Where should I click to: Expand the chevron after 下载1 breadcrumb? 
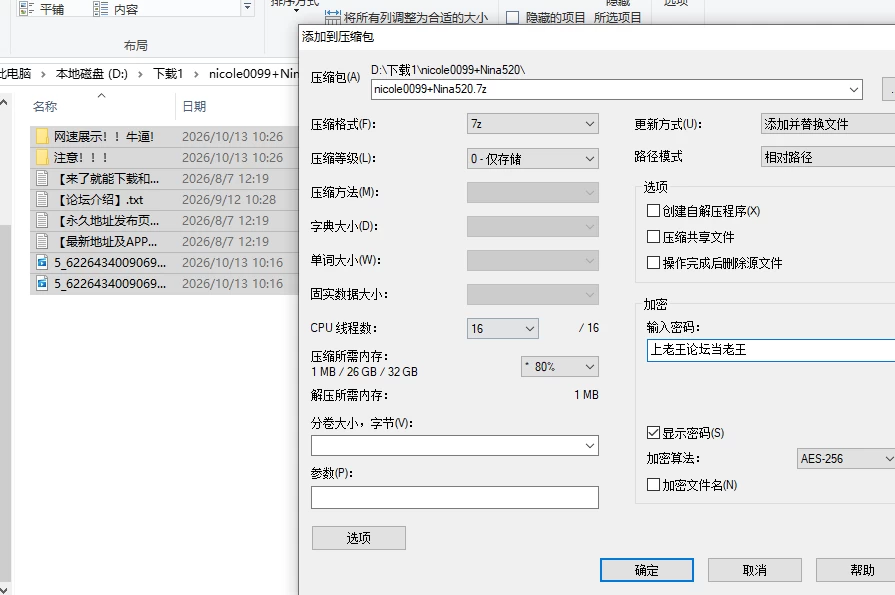pos(196,74)
